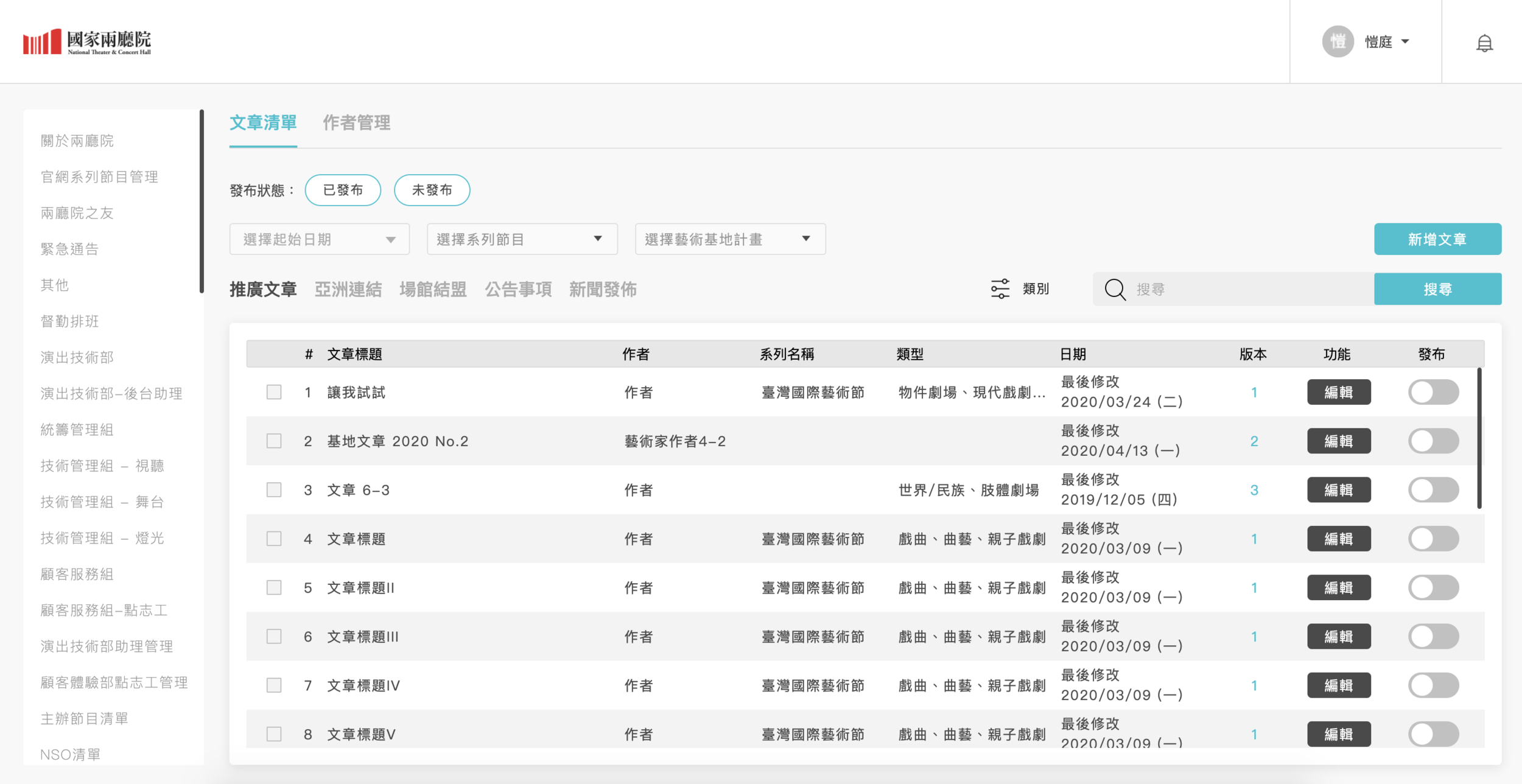
Task: Open 選擇起始日期 date dropdown
Action: tap(319, 239)
